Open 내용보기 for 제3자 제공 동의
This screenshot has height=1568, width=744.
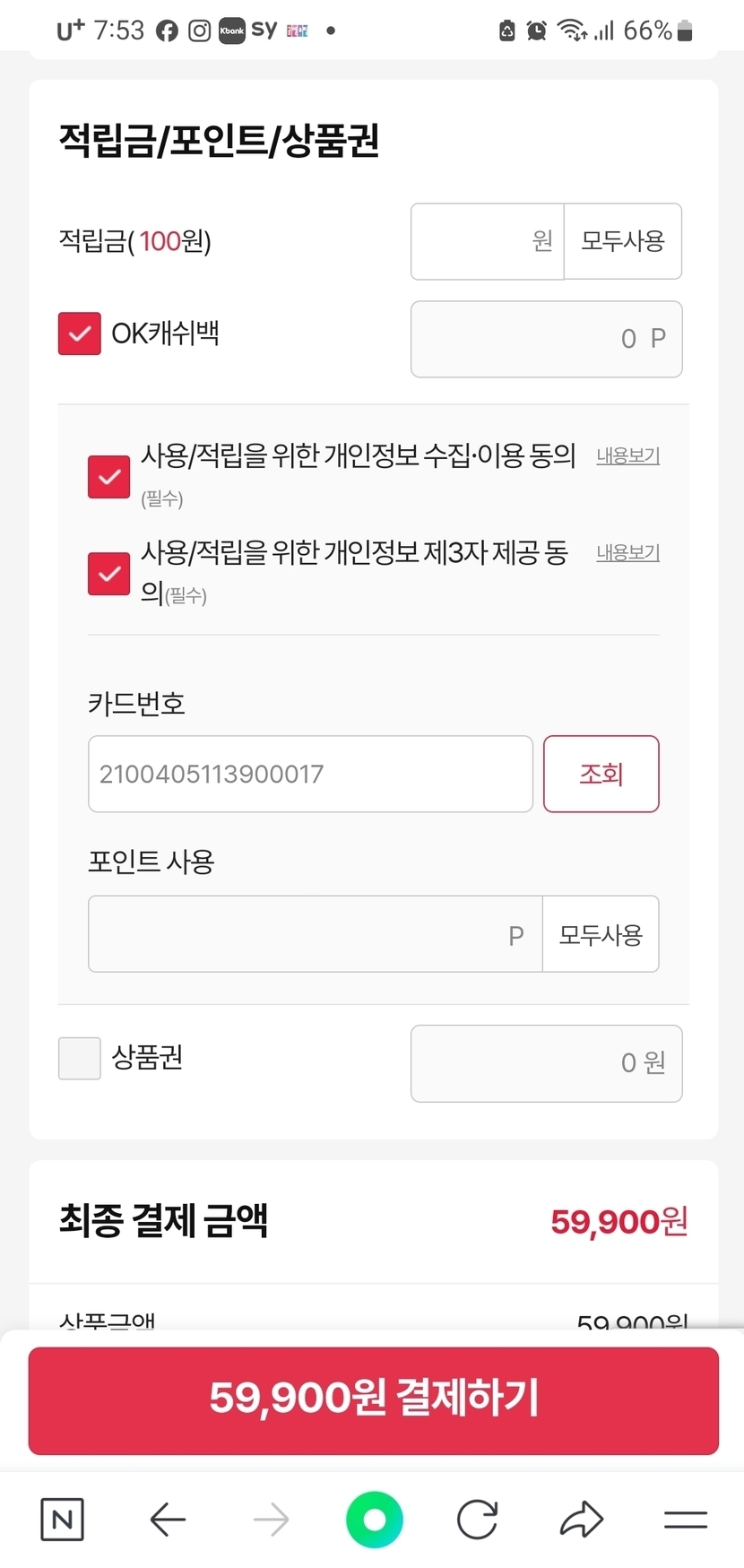[x=627, y=552]
